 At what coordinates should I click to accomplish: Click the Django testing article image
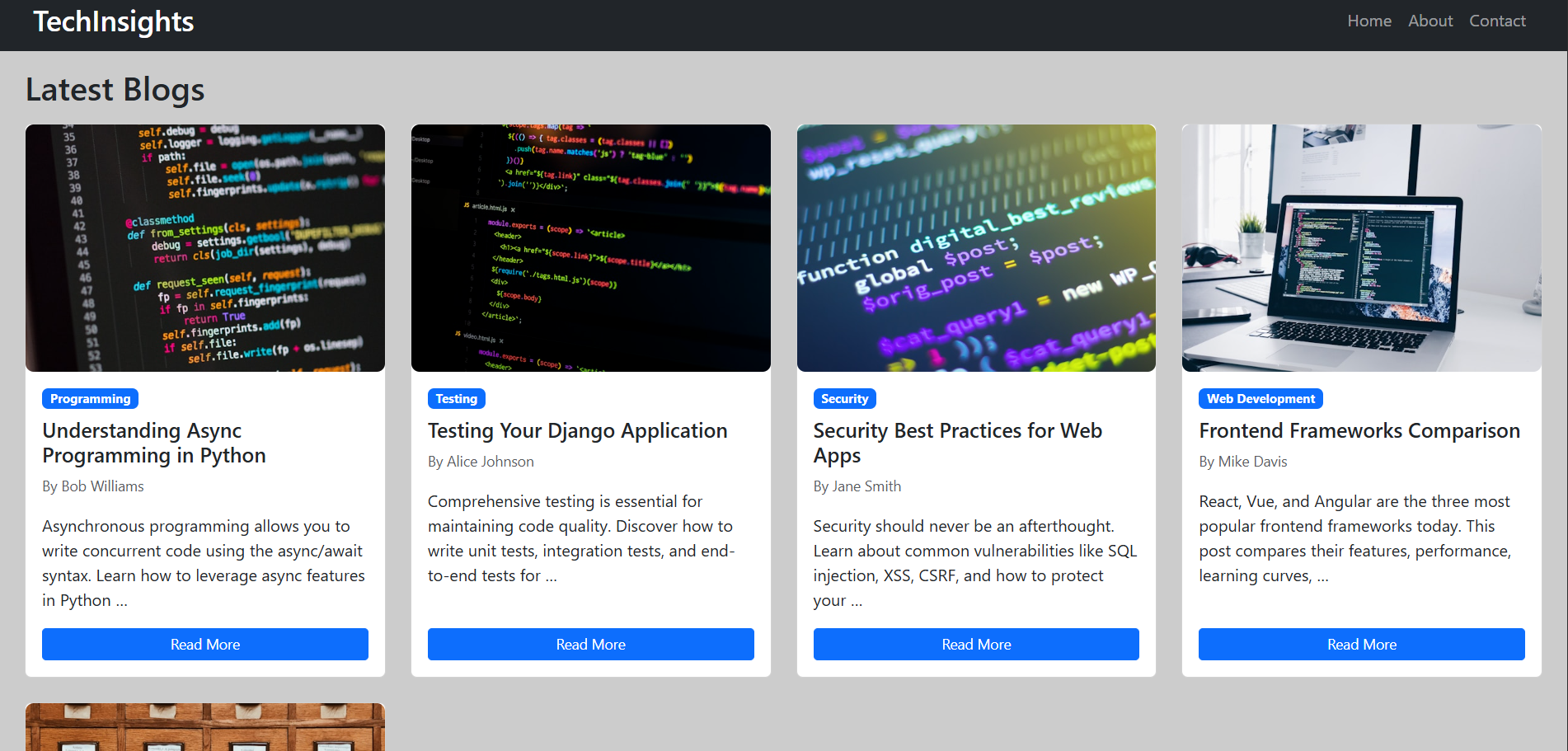(590, 247)
